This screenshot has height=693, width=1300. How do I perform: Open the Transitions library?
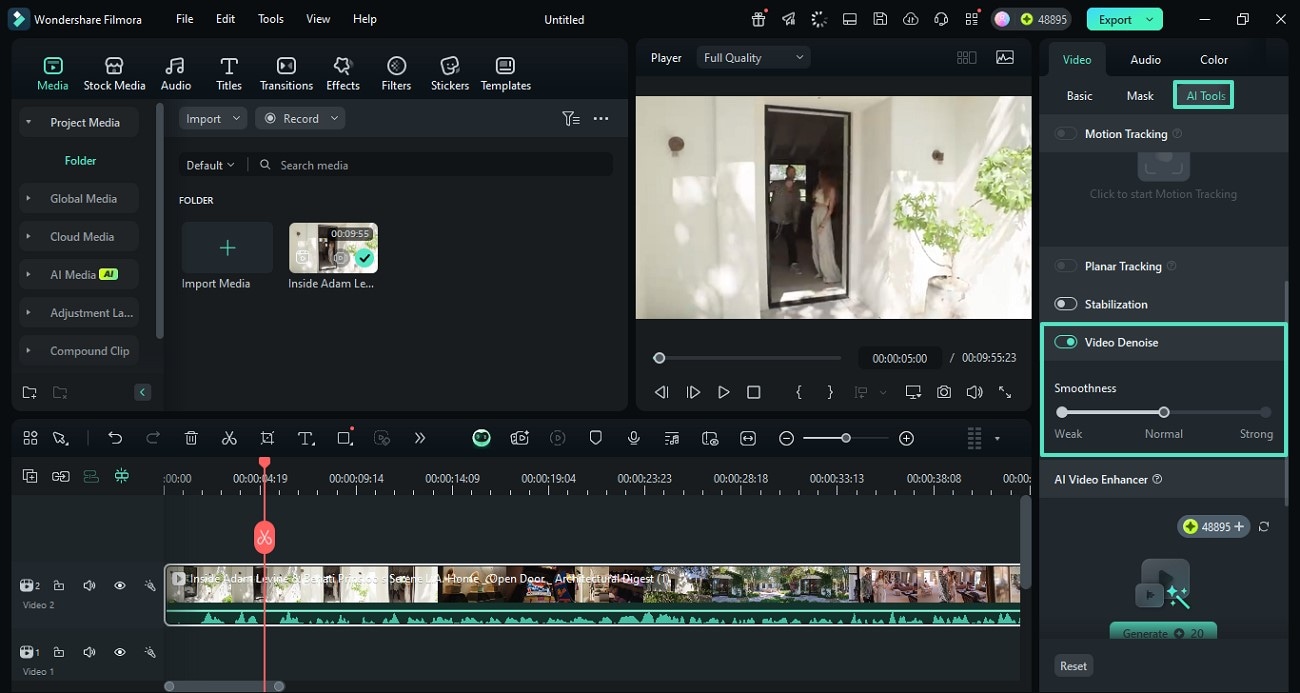click(x=286, y=74)
